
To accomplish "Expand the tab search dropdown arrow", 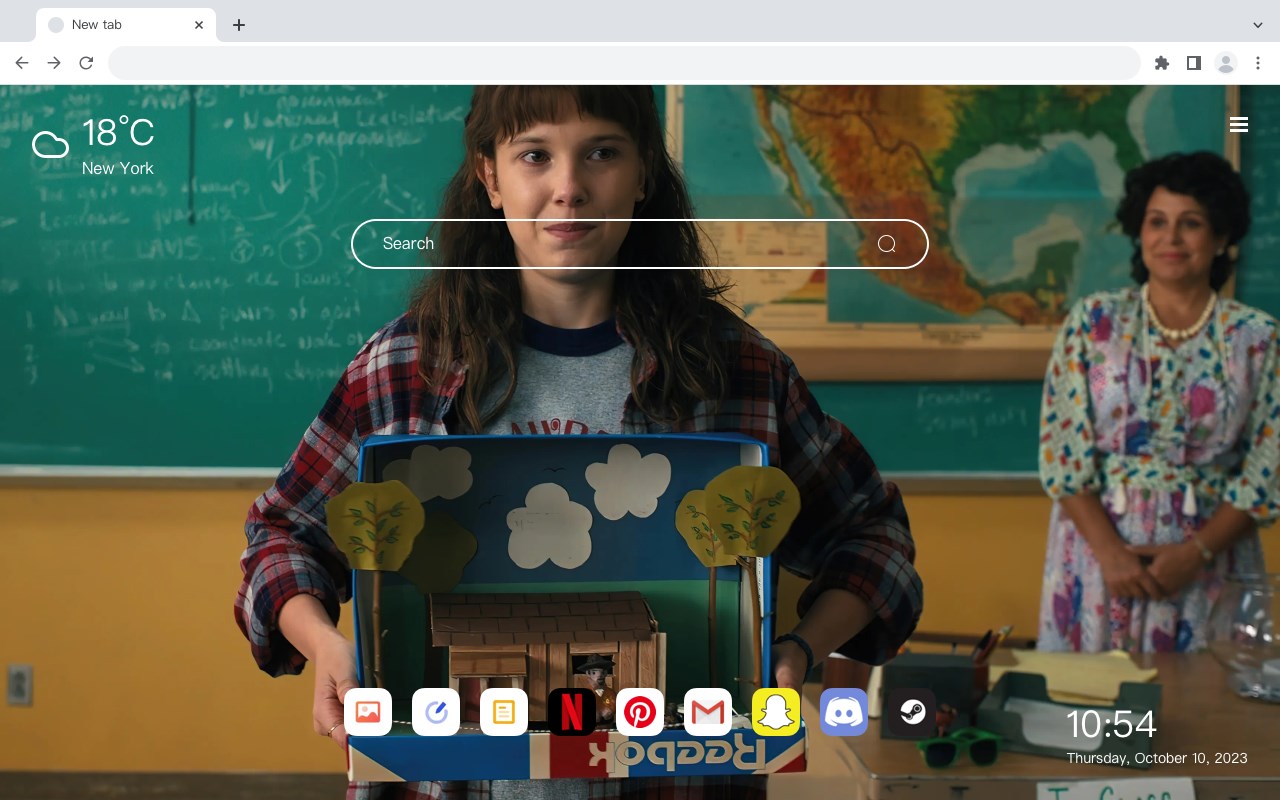I will [x=1258, y=25].
